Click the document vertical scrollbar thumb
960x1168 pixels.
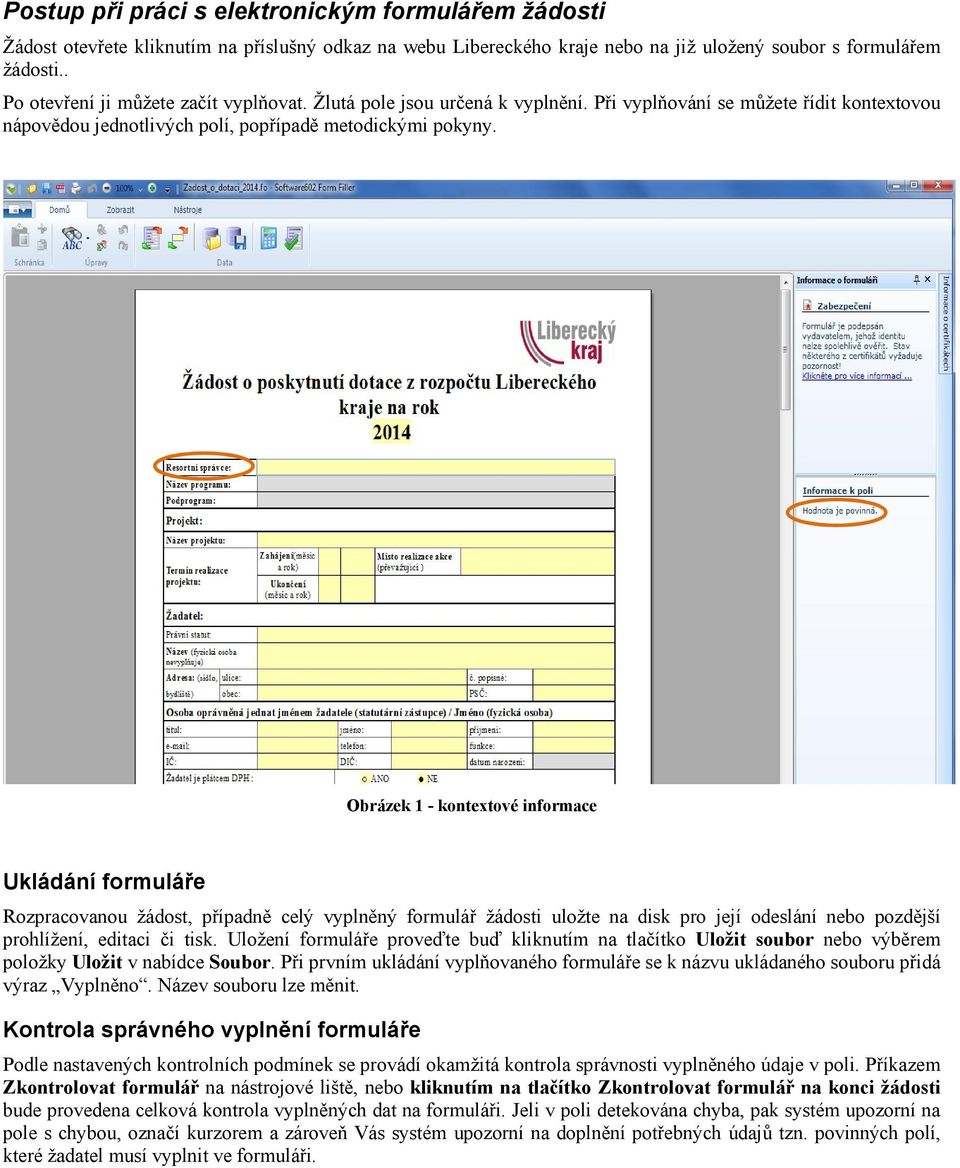coord(786,350)
